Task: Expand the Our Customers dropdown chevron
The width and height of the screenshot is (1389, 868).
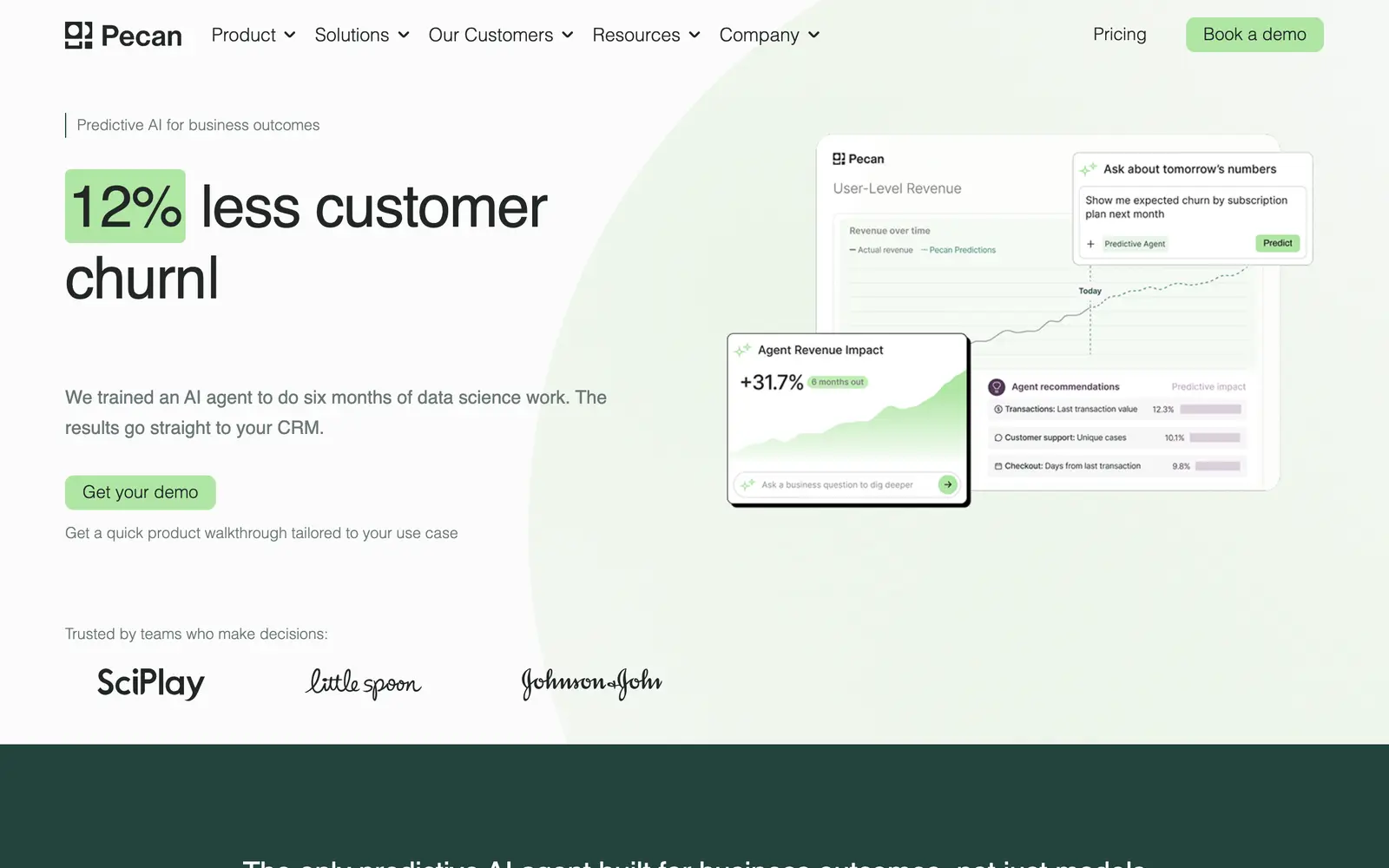Action: click(568, 35)
